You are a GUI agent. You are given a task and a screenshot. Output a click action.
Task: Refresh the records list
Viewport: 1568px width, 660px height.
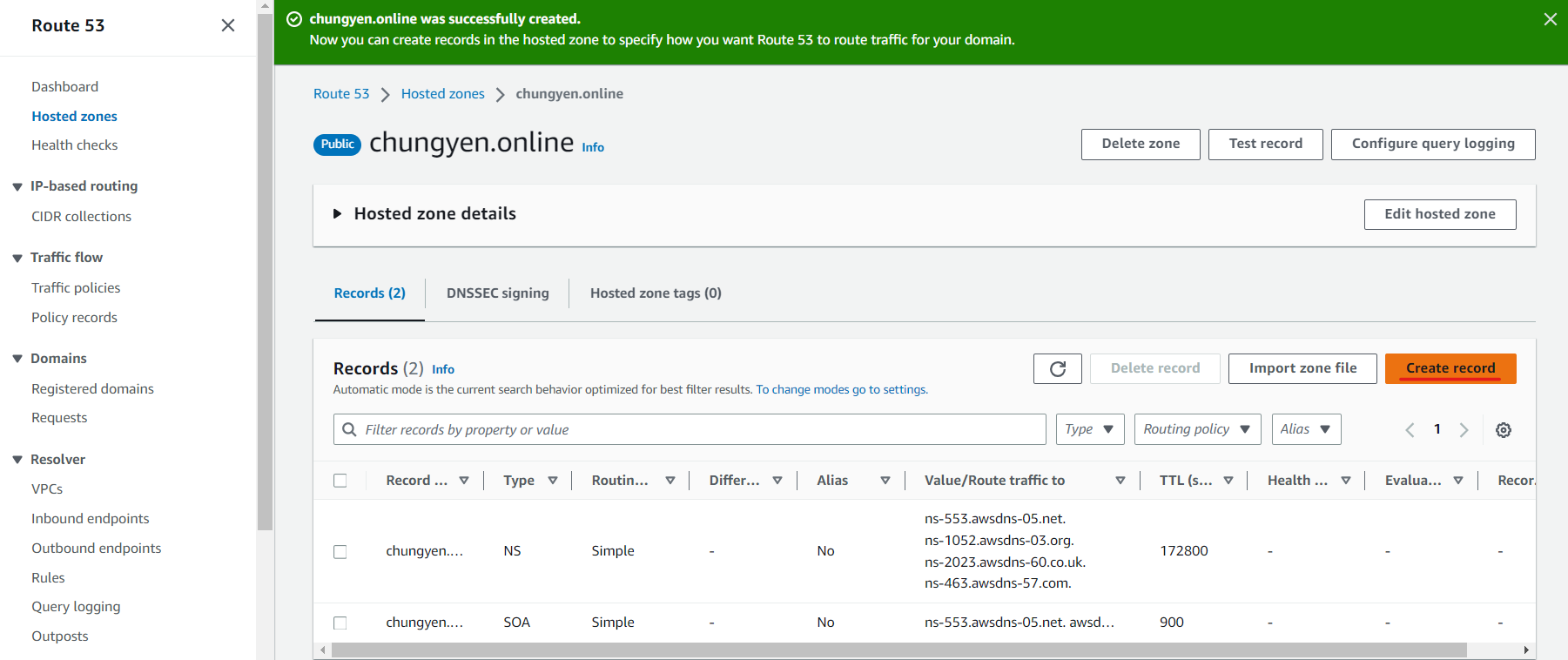pyautogui.click(x=1058, y=368)
